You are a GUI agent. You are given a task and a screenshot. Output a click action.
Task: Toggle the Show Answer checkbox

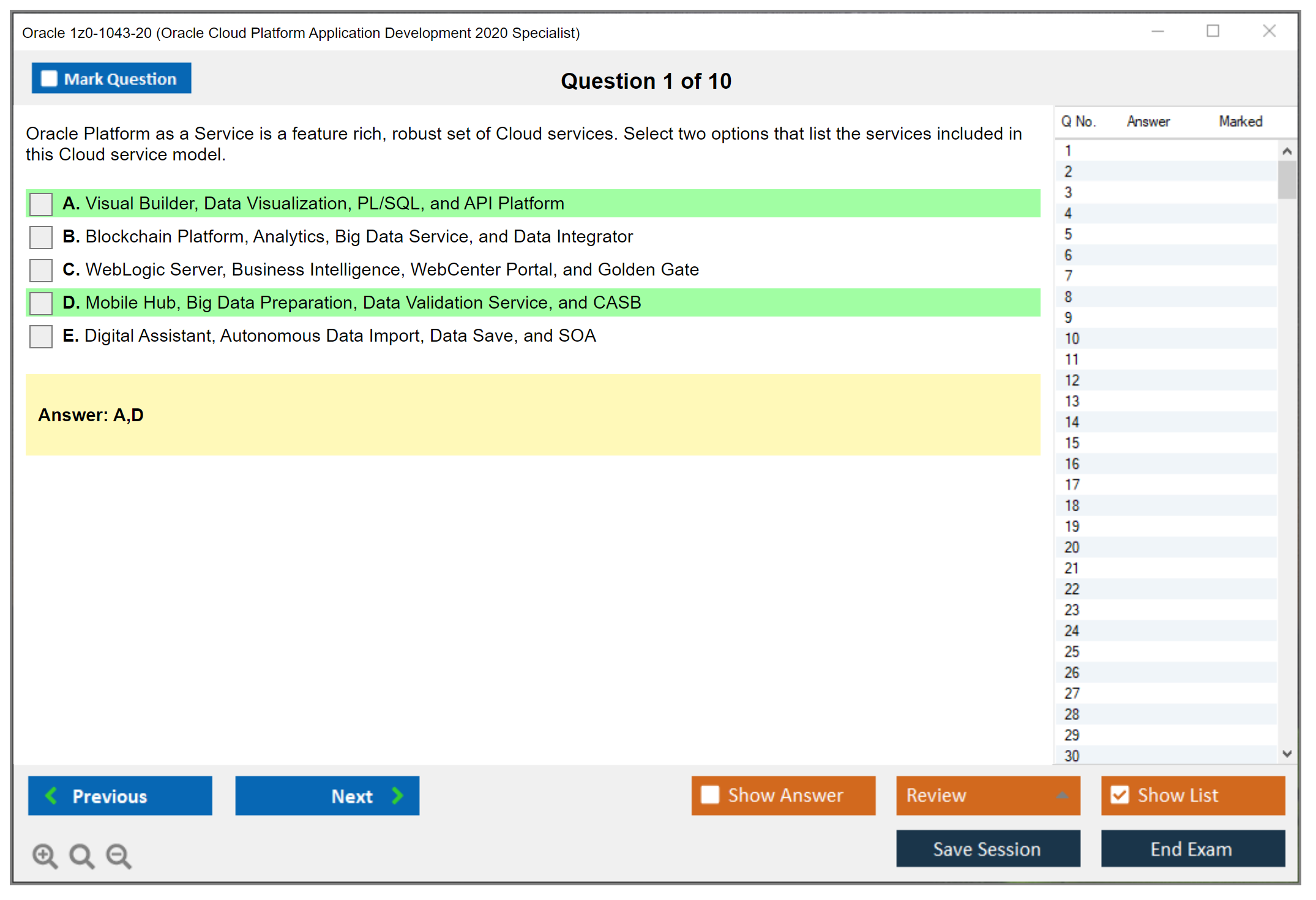[710, 795]
